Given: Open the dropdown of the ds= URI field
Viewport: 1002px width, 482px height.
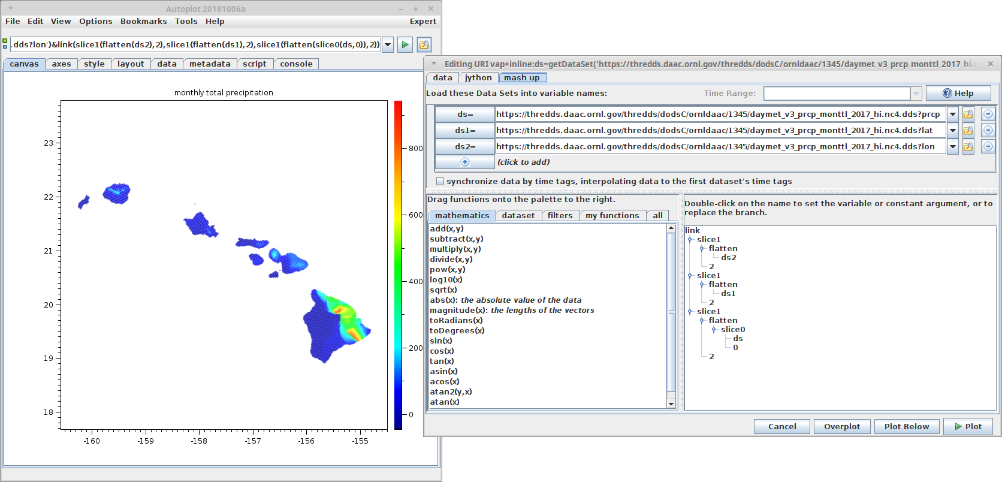Looking at the screenshot, I should point(953,114).
